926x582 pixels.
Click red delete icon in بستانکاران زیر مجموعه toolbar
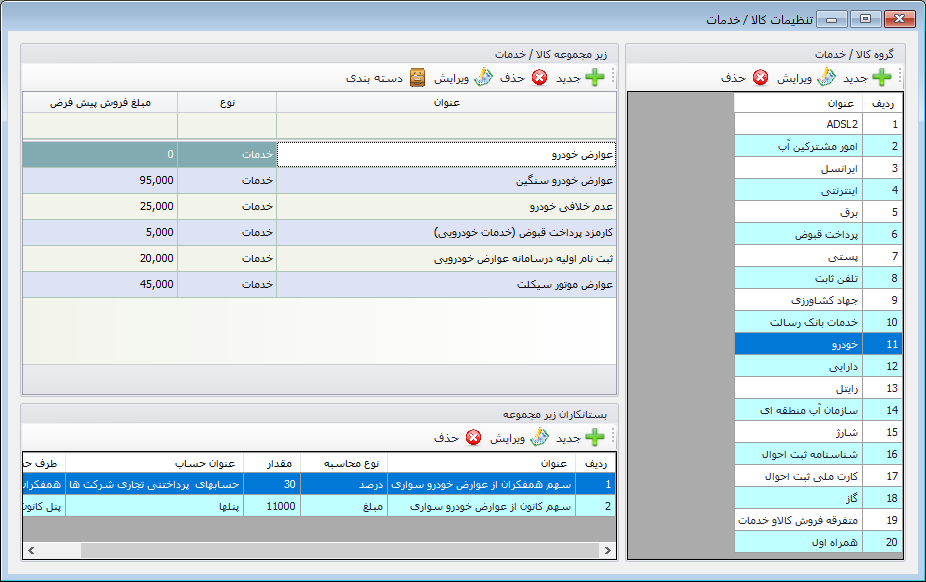474,437
